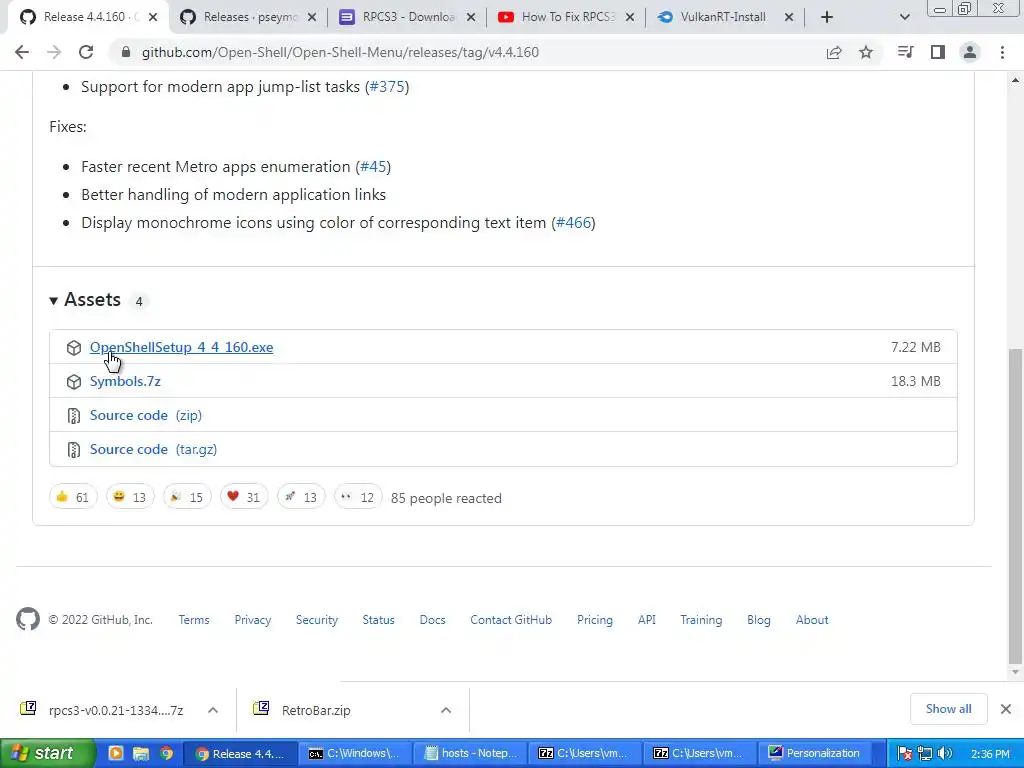The image size is (1024, 768).
Task: Click Show all downloads button
Action: point(948,709)
